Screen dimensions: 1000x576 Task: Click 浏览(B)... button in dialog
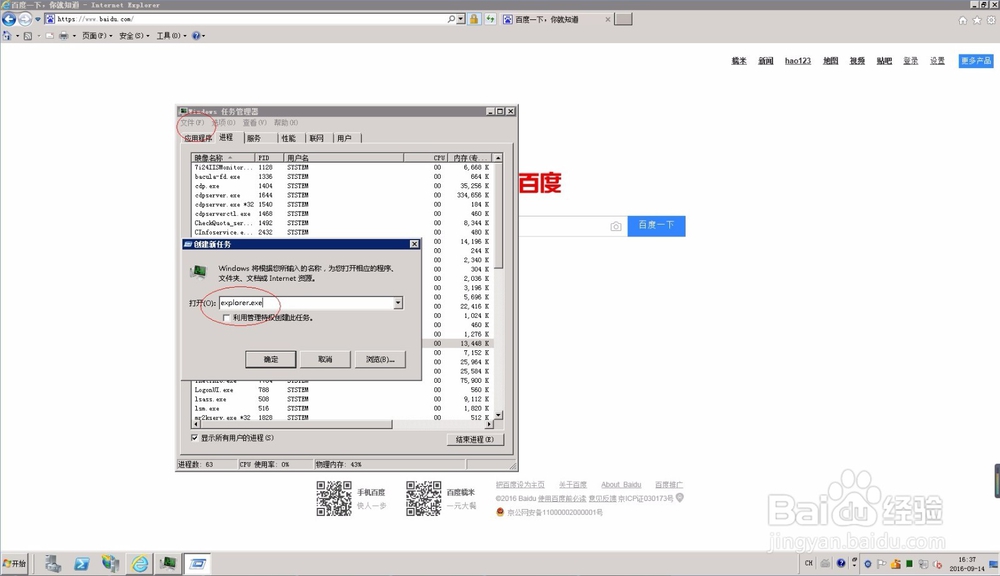380,359
